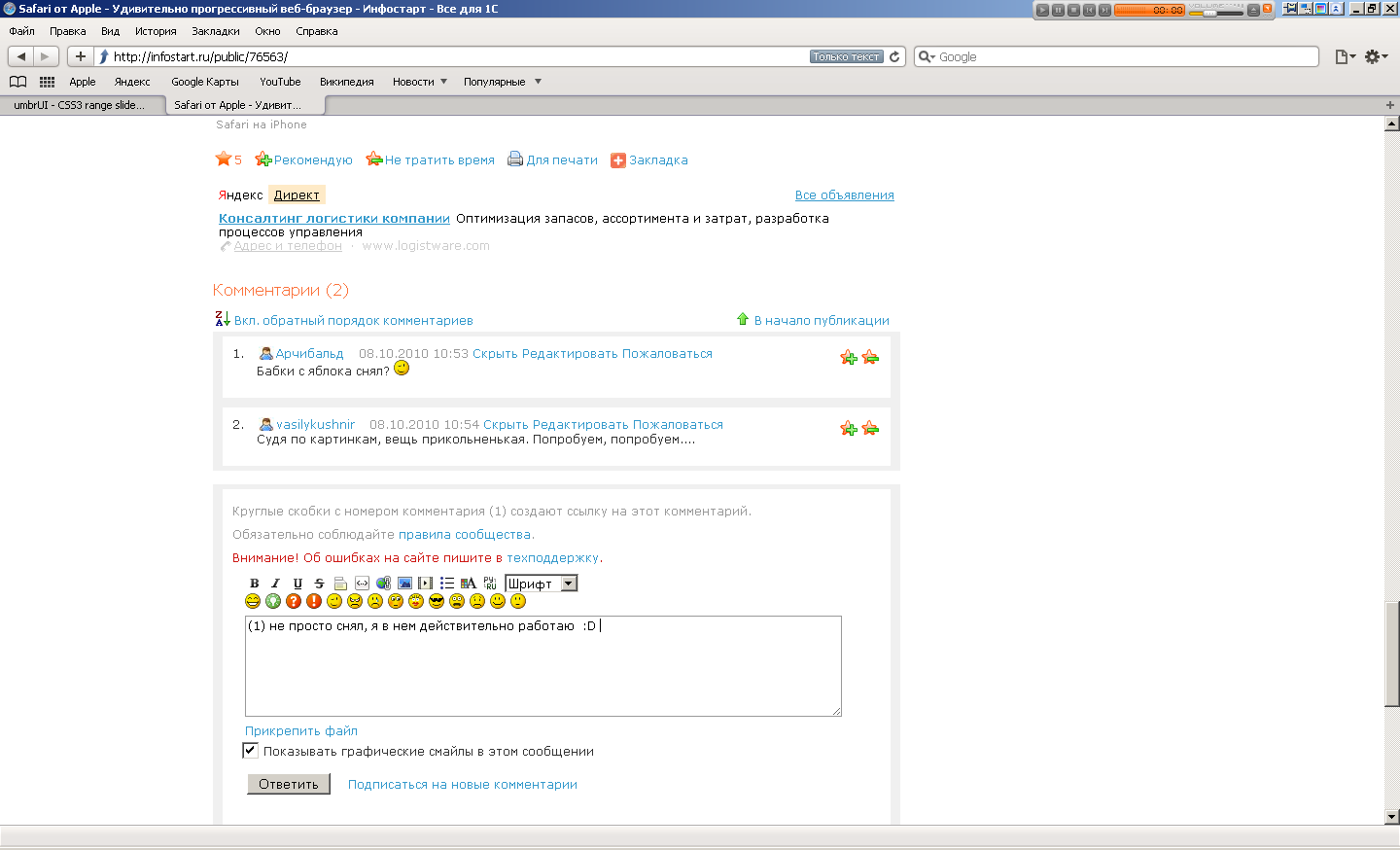Open the История menu
The width and height of the screenshot is (1400, 850).
[156, 31]
